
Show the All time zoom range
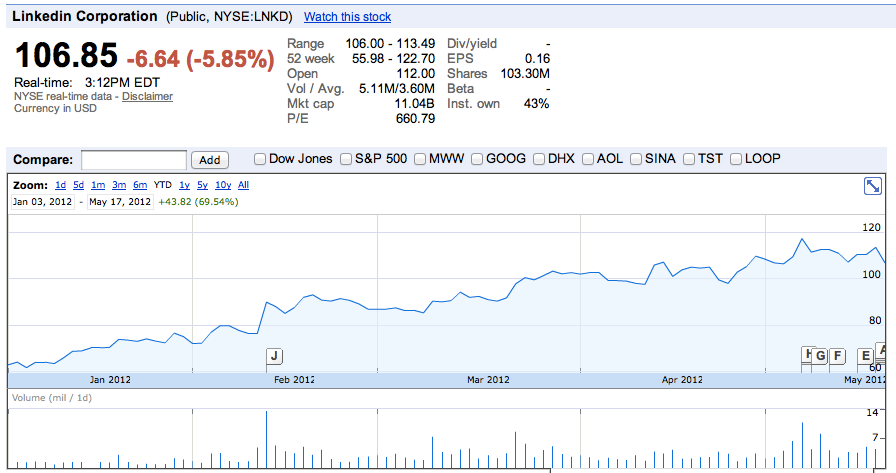(x=244, y=185)
